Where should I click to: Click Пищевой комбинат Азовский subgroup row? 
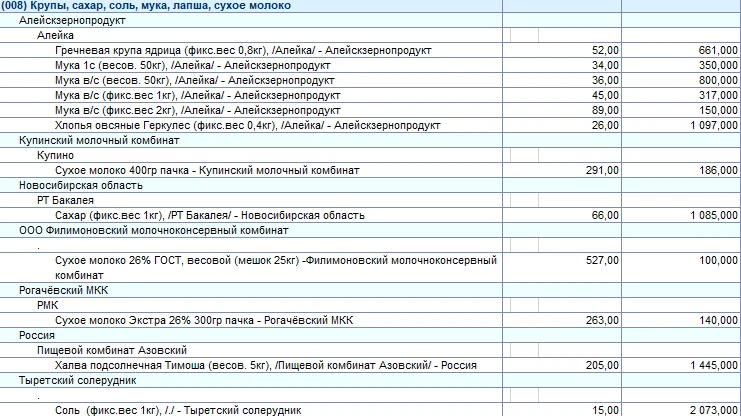[x=112, y=350]
